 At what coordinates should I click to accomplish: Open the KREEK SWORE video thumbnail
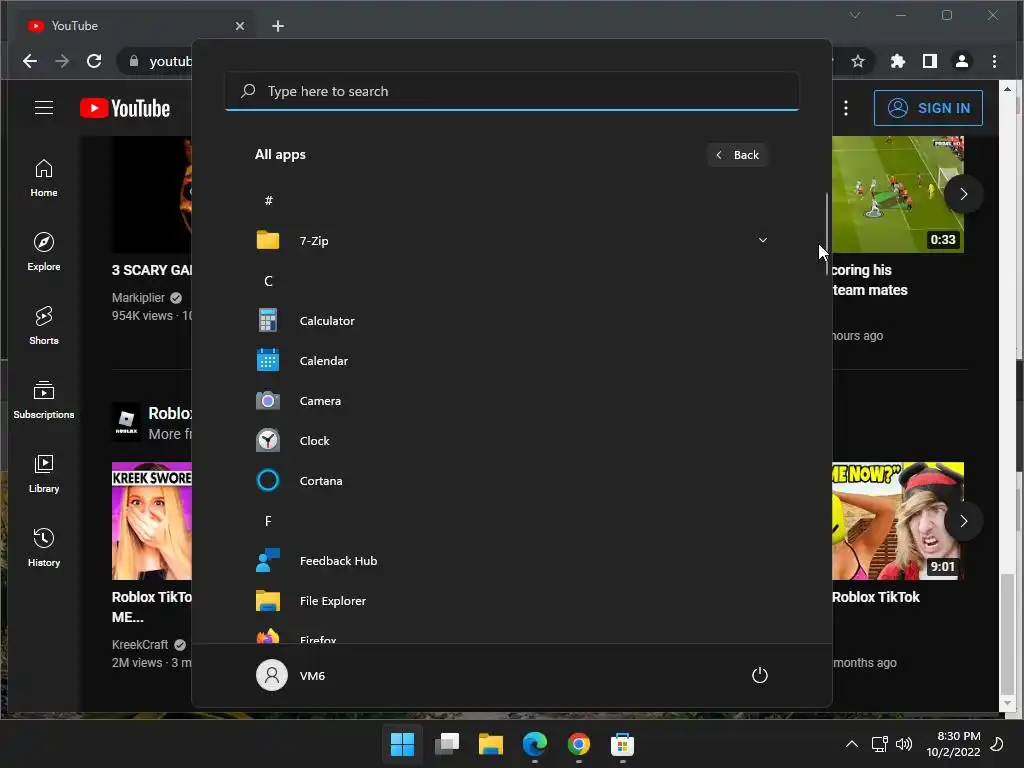152,521
